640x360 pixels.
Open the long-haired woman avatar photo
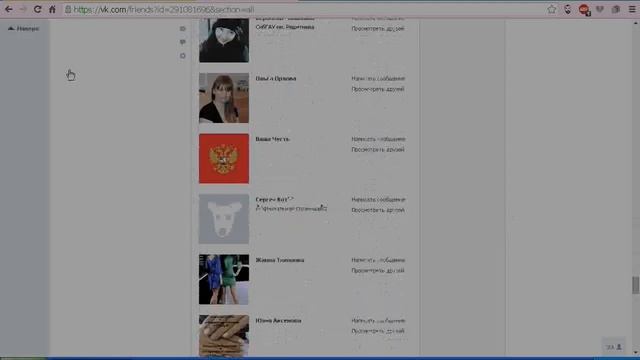click(224, 98)
